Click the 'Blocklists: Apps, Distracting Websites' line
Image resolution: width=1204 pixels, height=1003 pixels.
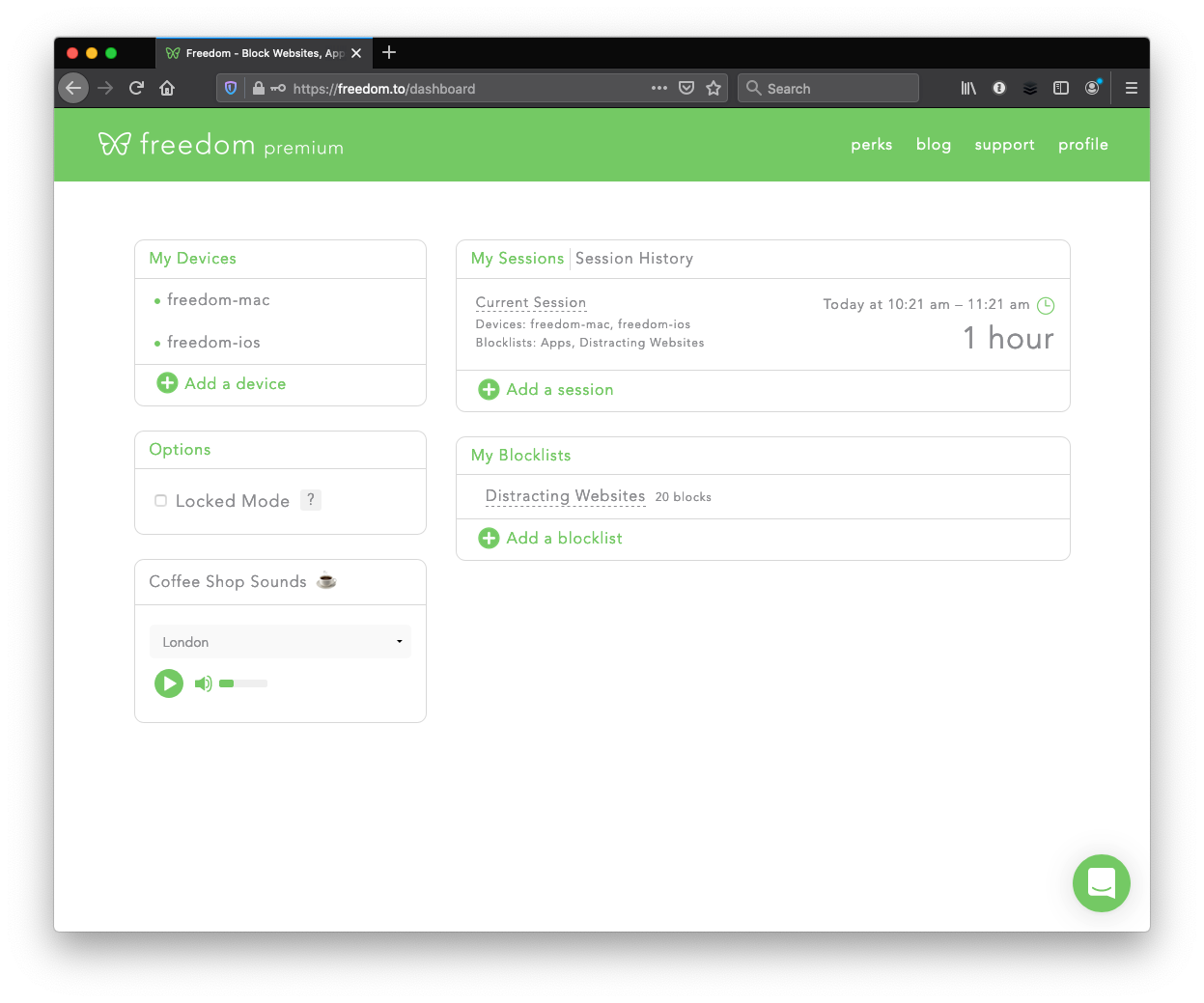590,343
